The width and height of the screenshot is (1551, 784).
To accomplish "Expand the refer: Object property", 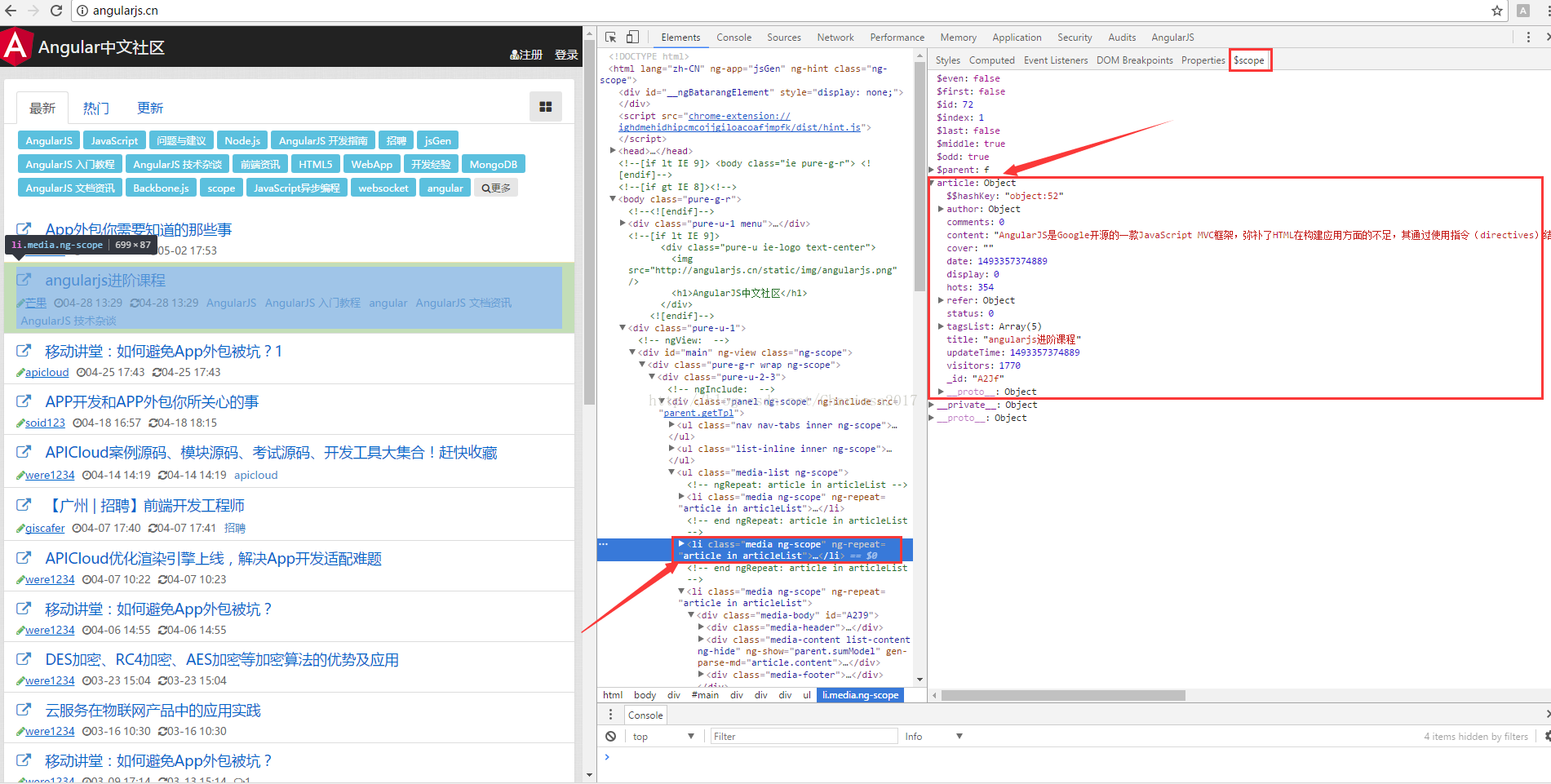I will click(x=942, y=300).
